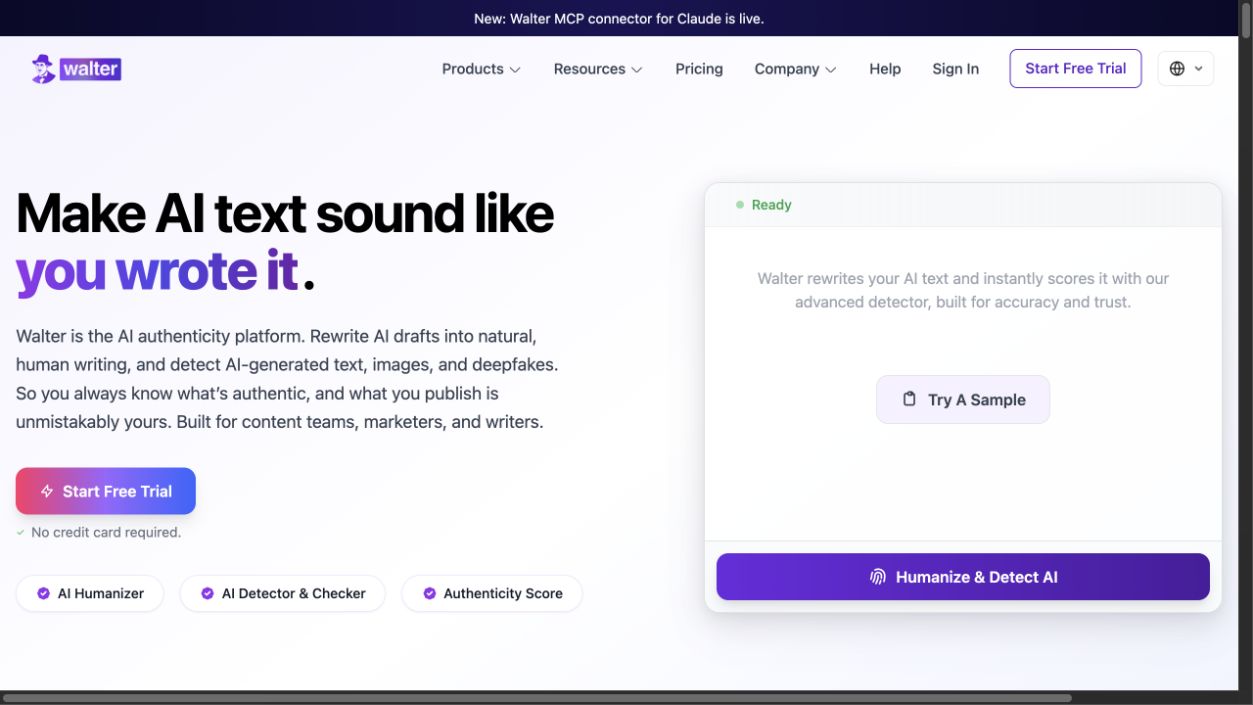The image size is (1253, 705).
Task: Click the fingerprint icon on Humanize button
Action: click(x=878, y=577)
